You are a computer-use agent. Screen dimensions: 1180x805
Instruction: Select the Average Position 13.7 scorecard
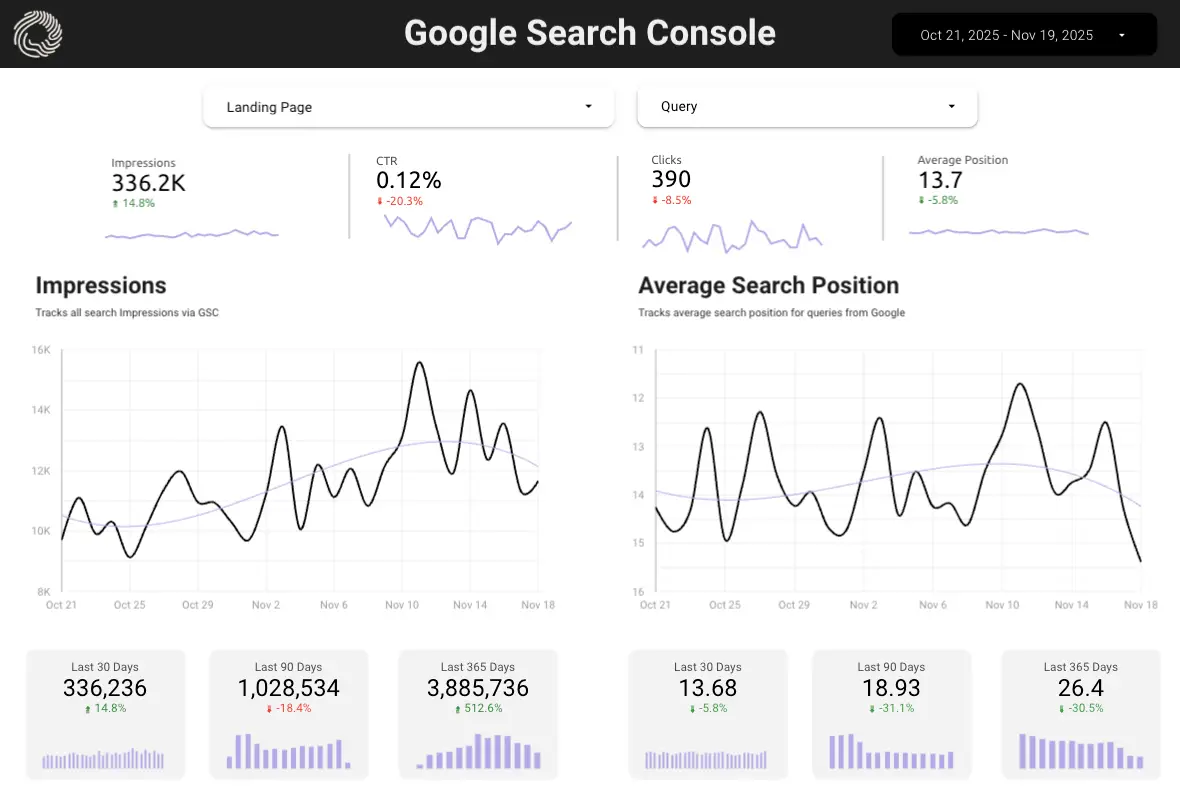(x=940, y=180)
